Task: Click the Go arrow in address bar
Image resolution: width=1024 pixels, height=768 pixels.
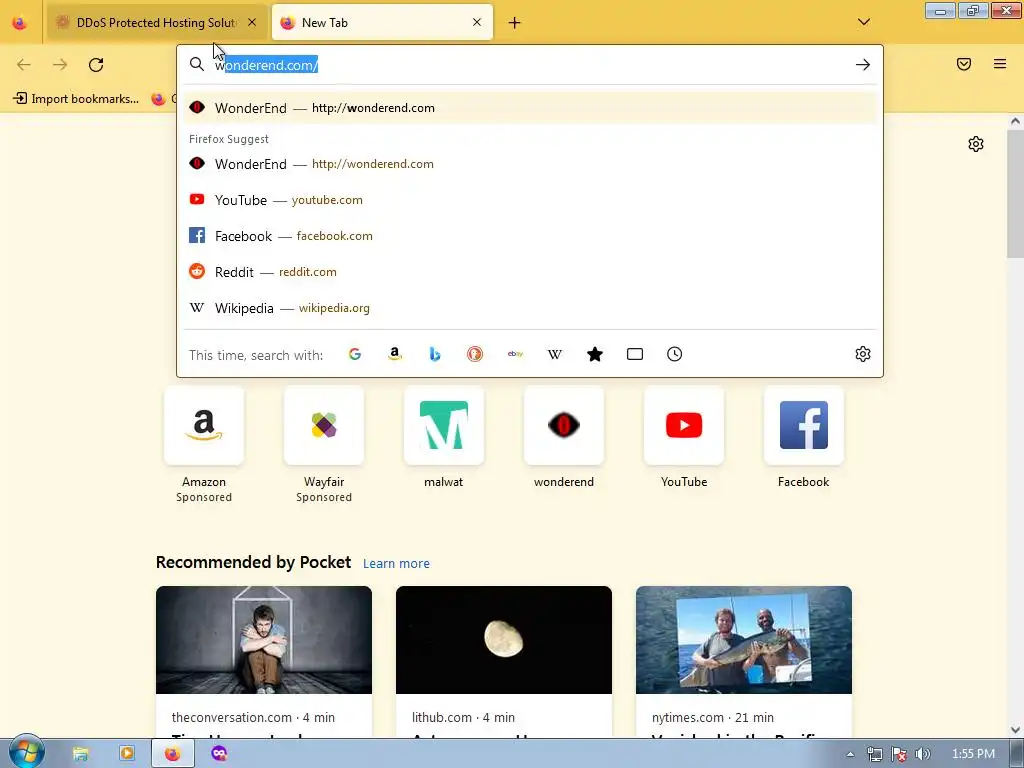Action: [x=863, y=65]
